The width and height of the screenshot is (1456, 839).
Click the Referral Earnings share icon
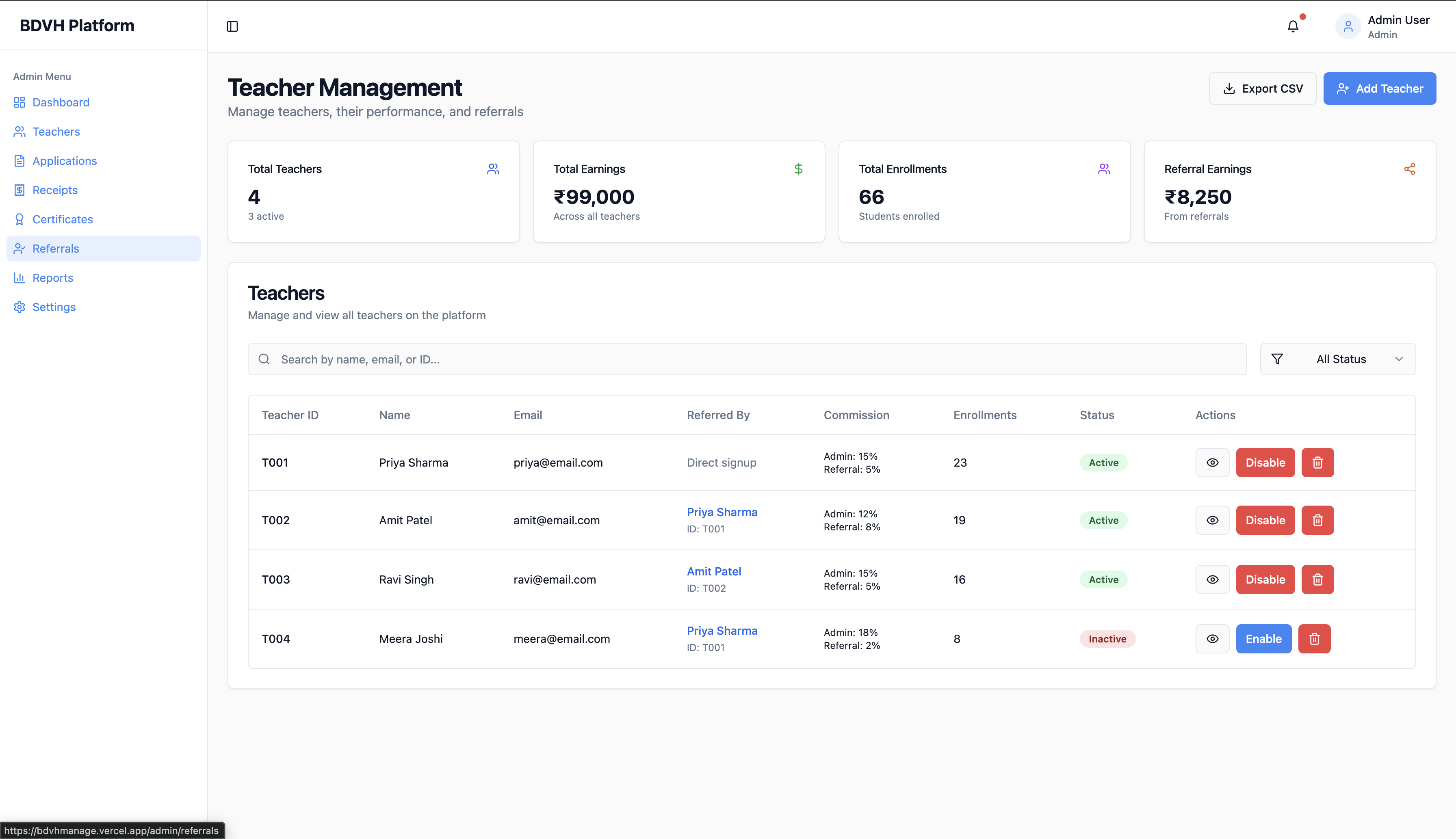(1409, 169)
